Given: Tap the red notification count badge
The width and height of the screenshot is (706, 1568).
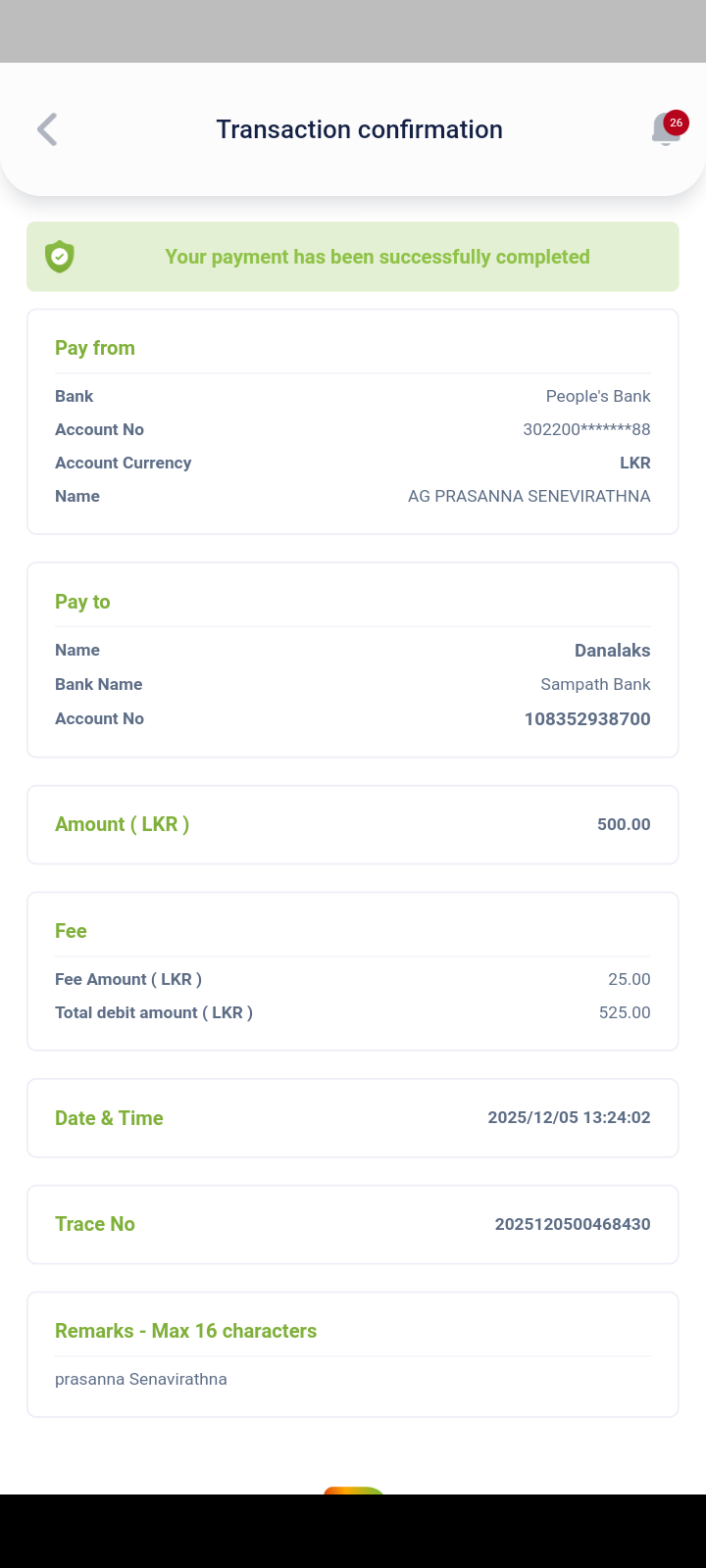Looking at the screenshot, I should (676, 122).
